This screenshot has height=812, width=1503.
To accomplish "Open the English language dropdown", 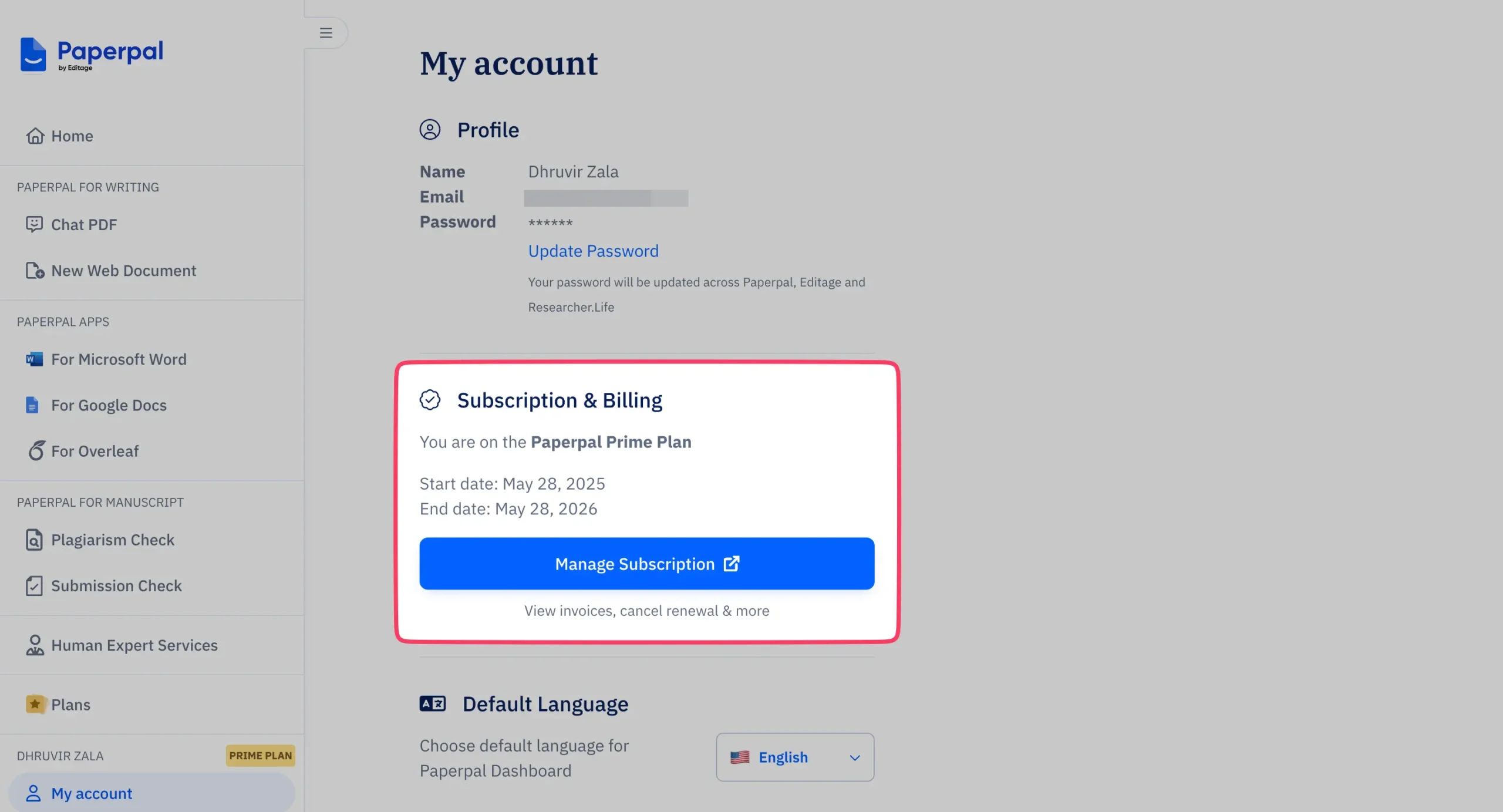I will pos(795,757).
